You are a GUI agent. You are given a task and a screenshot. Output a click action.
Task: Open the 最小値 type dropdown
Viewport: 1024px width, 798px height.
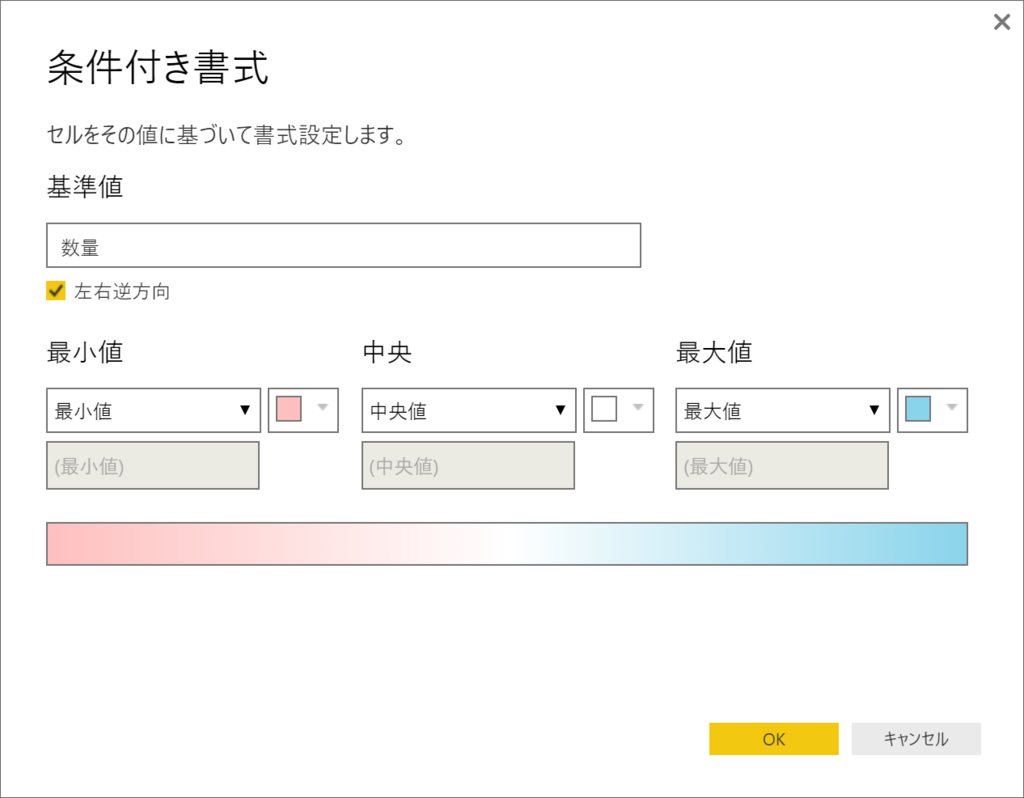point(153,410)
